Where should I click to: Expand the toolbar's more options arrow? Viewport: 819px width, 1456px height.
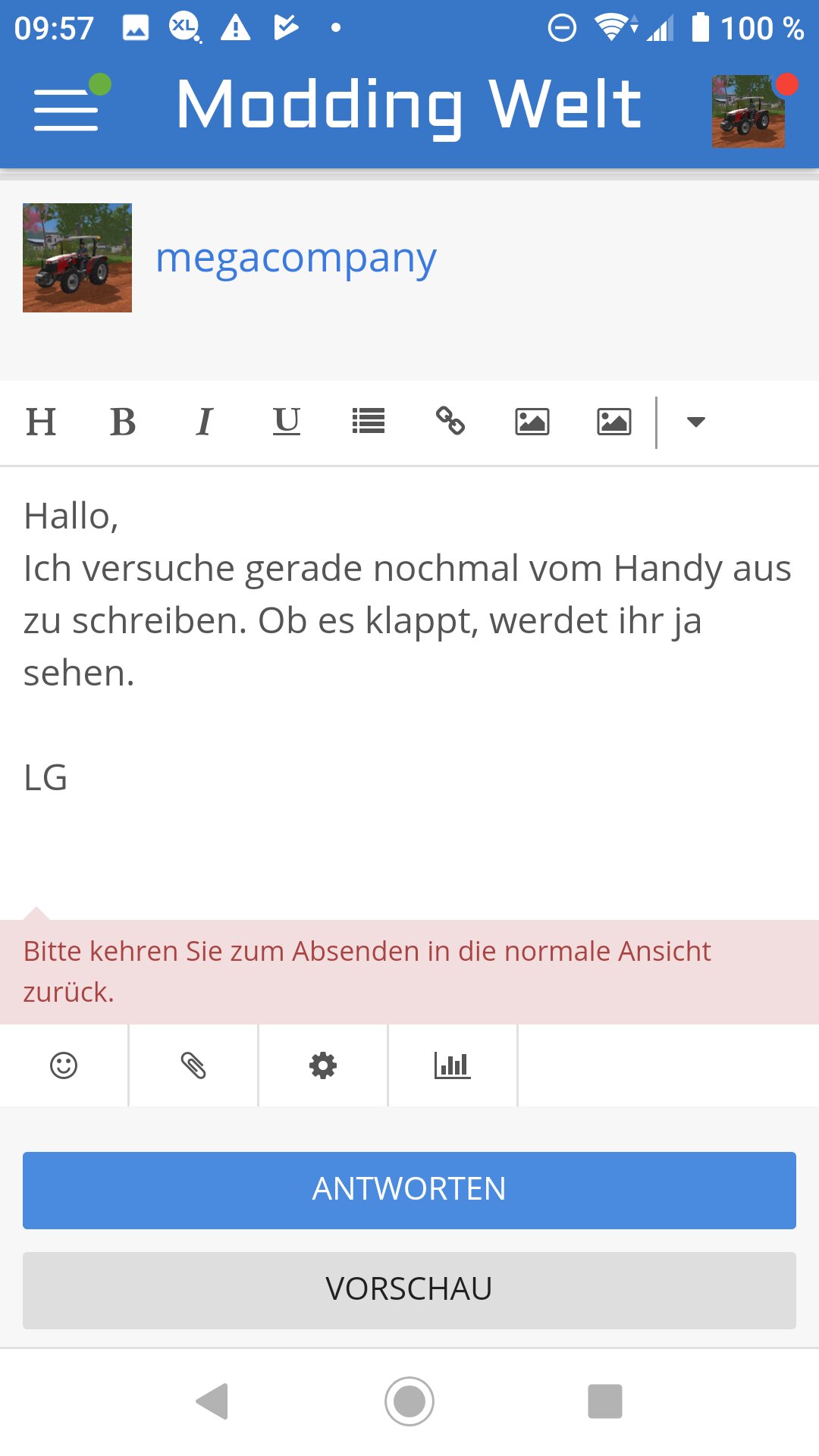[696, 422]
